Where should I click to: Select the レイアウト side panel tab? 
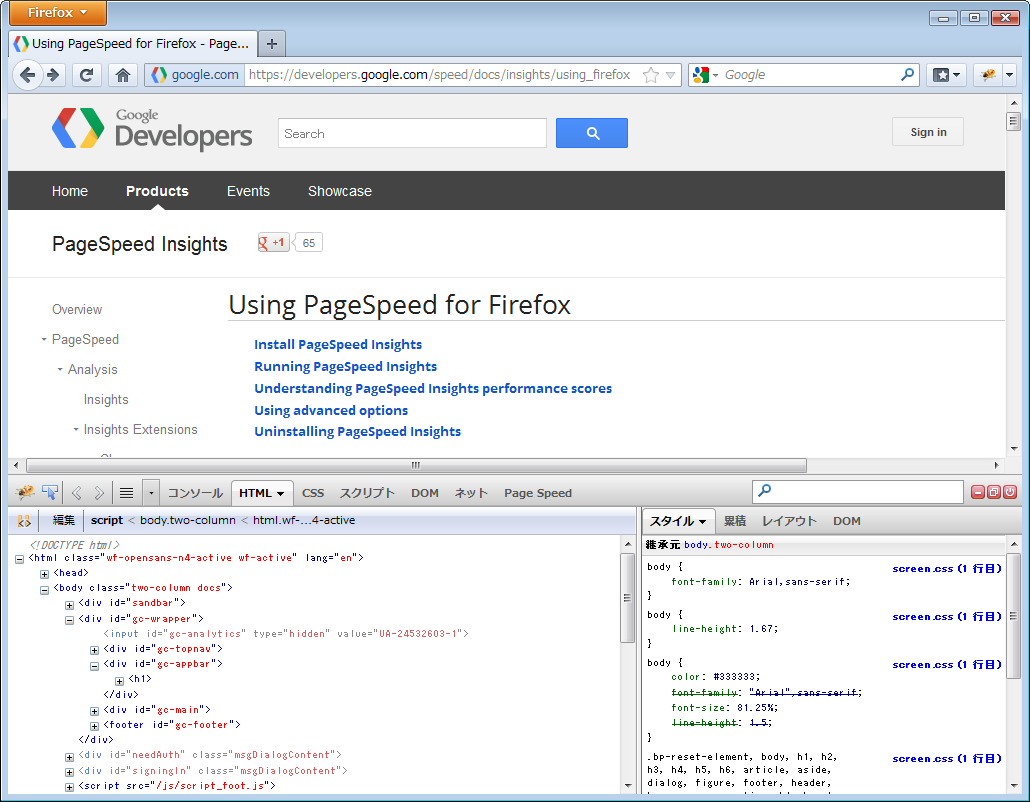pyautogui.click(x=789, y=521)
